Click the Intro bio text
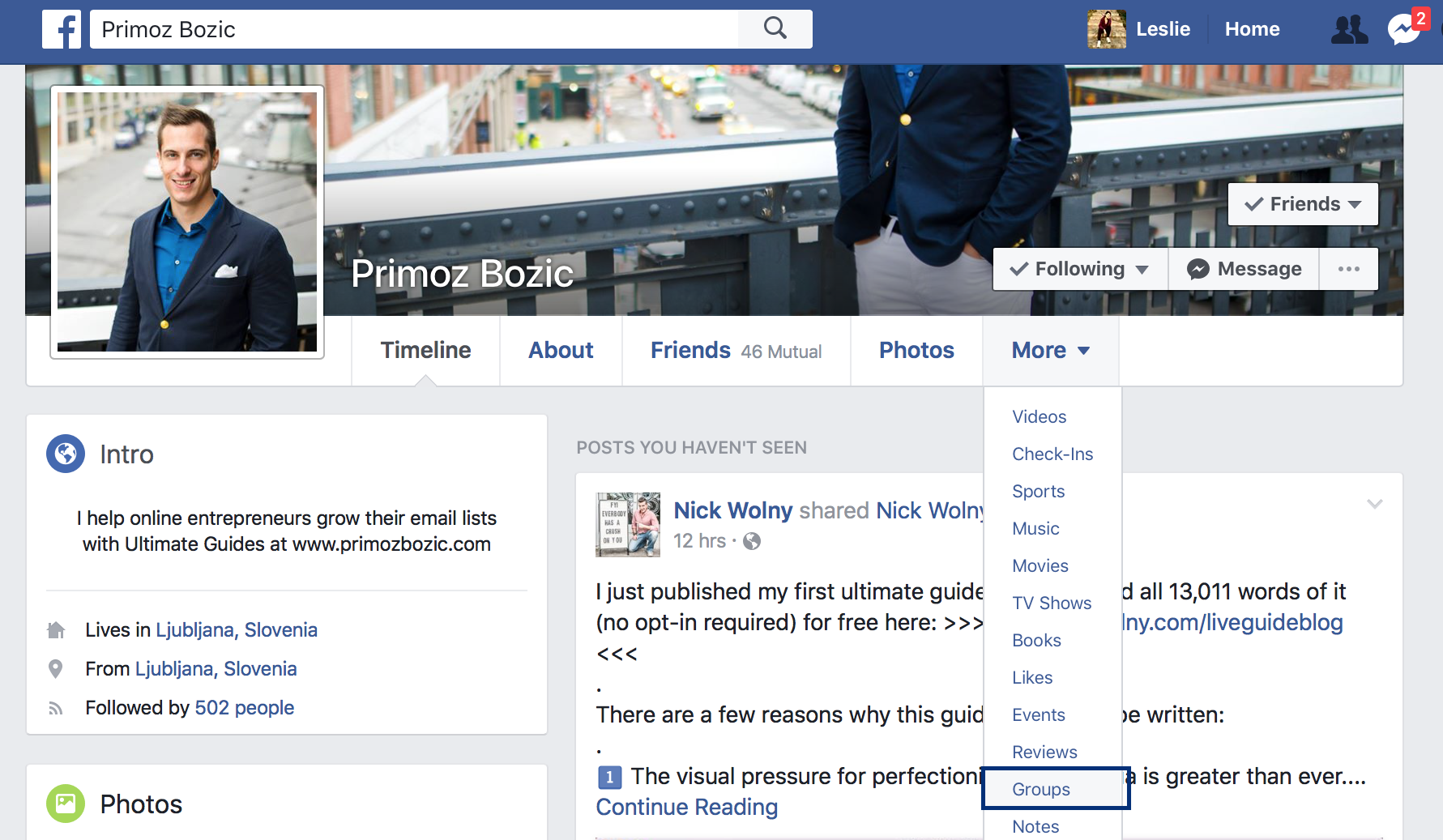The image size is (1443, 840). (x=287, y=531)
